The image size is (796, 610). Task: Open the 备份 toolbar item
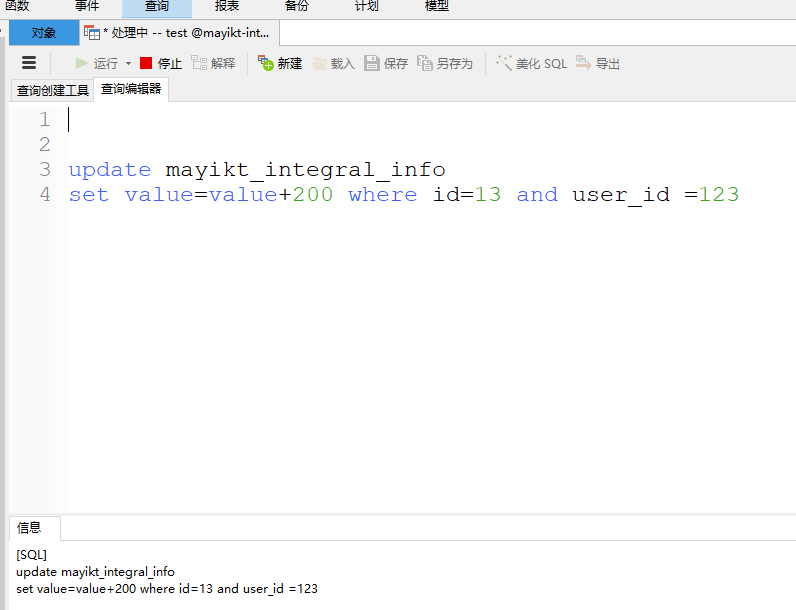click(296, 7)
